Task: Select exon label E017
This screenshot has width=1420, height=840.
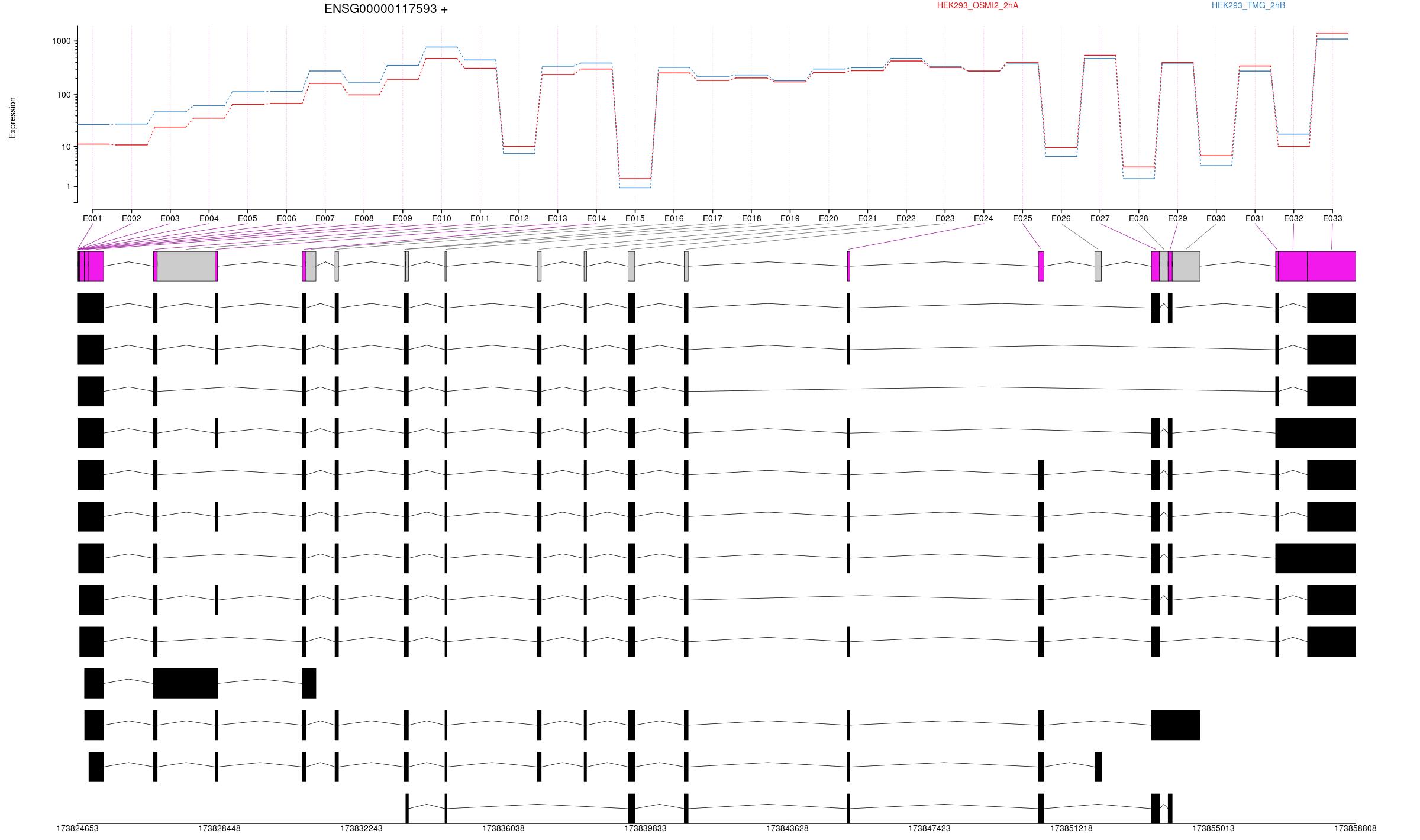Action: click(x=712, y=218)
